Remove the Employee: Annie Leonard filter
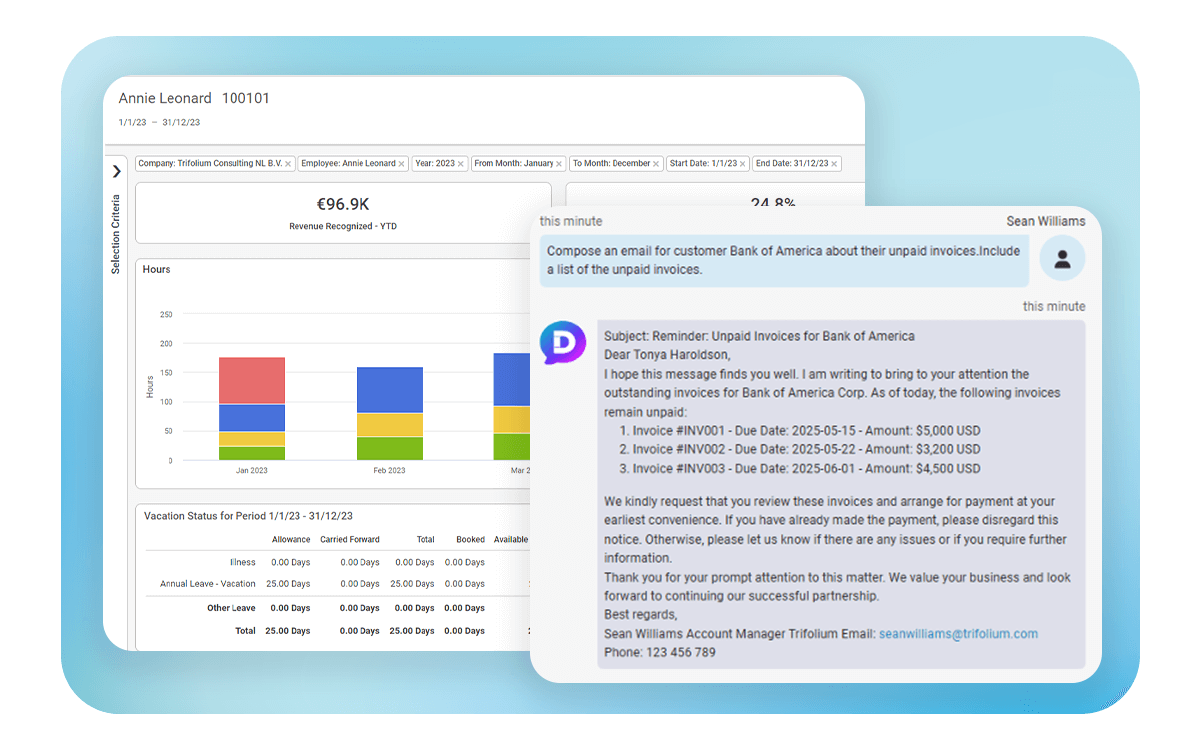The image size is (1200, 750). pyautogui.click(x=401, y=164)
